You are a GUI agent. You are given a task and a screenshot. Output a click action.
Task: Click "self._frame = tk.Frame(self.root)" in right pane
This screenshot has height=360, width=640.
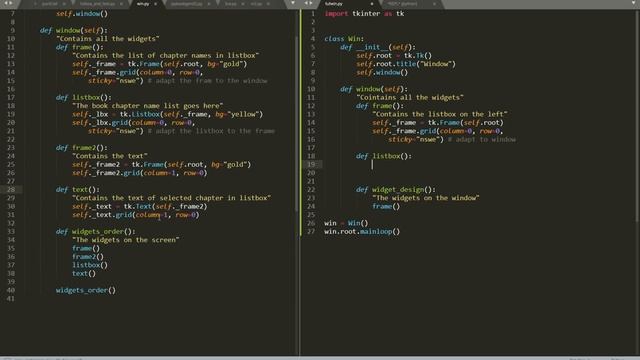pos(438,122)
